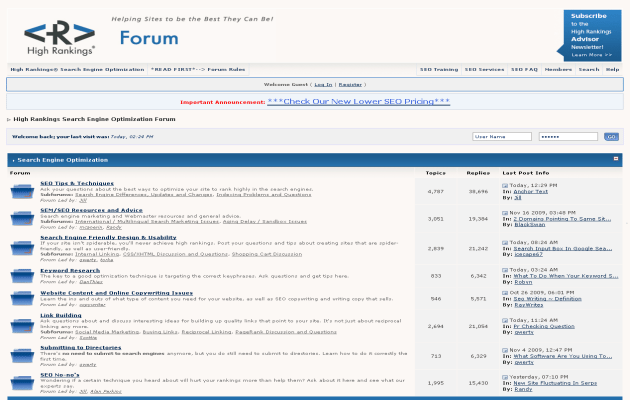Open the SEO Tips & Techniques forum
This screenshot has width=630, height=400.
[x=77, y=183]
